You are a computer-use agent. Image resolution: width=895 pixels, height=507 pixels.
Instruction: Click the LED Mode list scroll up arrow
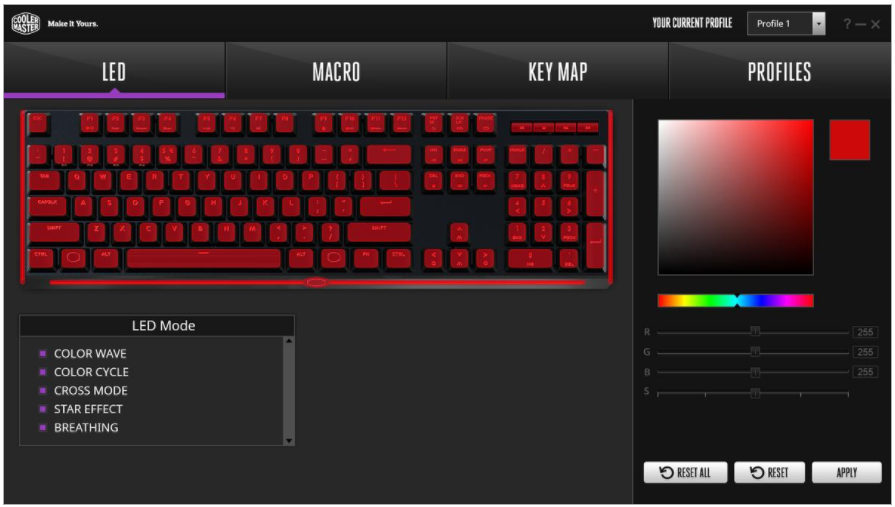coord(289,341)
